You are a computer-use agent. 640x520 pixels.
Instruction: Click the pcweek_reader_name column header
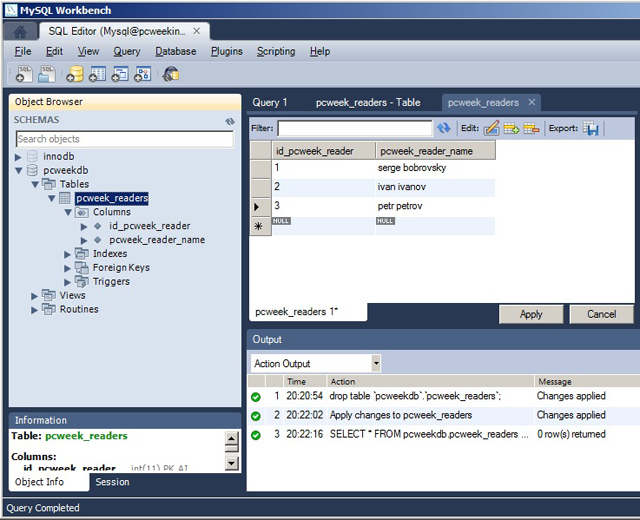click(x=436, y=151)
